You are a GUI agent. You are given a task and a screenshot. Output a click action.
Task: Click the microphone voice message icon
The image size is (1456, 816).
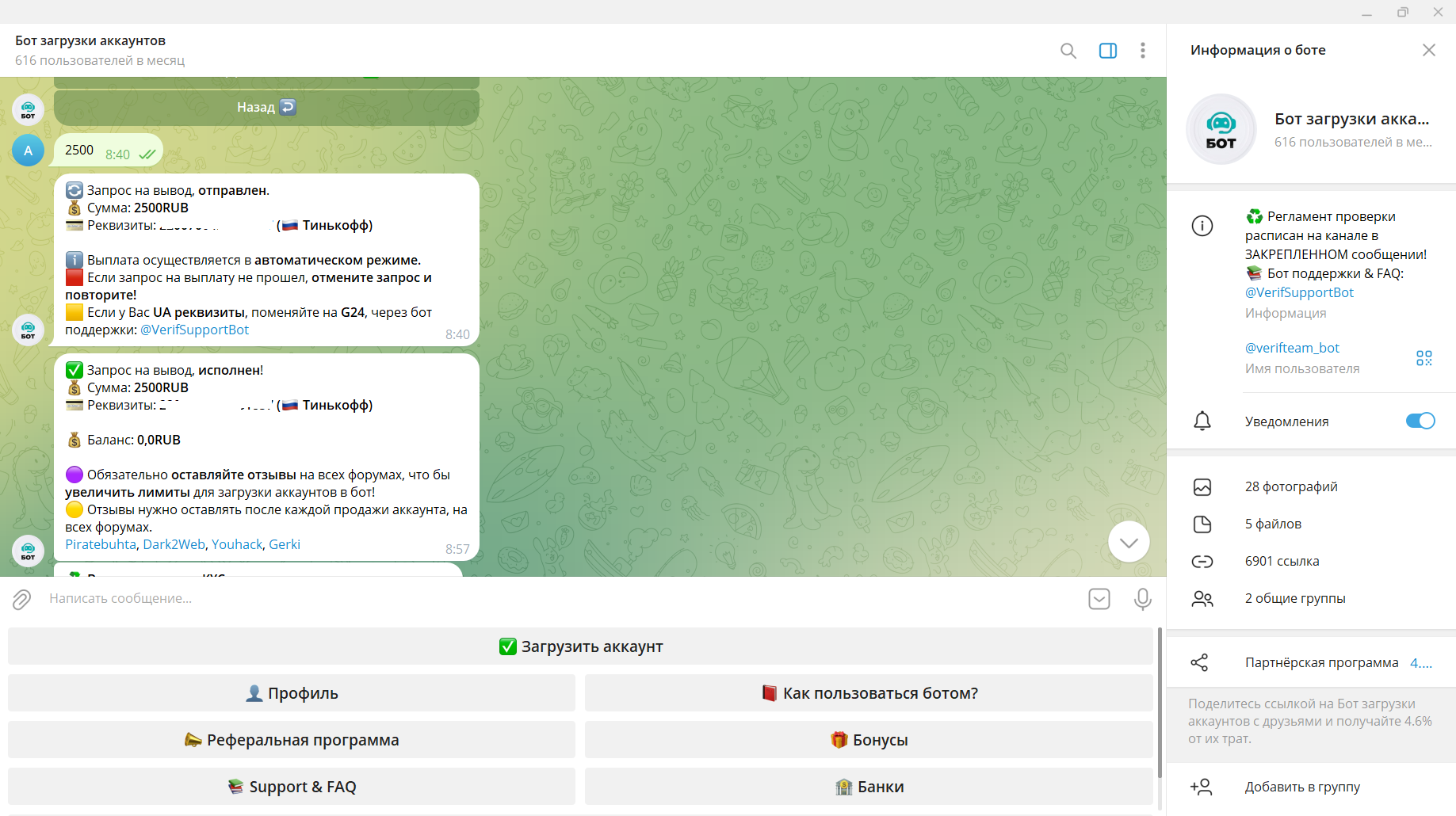[1142, 599]
